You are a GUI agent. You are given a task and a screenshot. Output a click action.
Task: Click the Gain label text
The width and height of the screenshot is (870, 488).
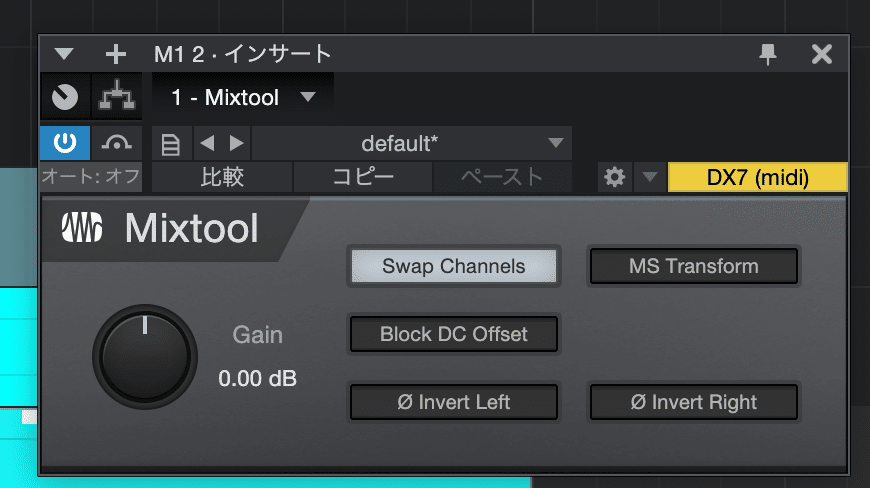pyautogui.click(x=257, y=335)
